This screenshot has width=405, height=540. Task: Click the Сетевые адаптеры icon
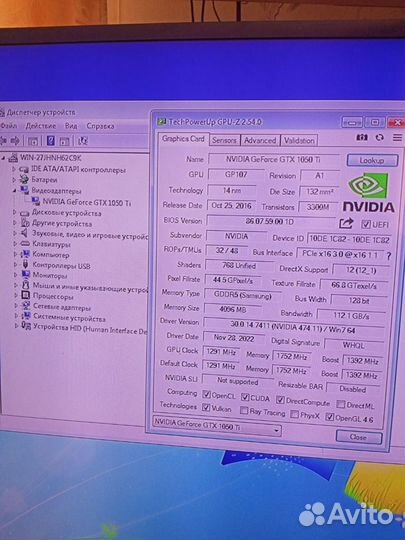point(26,305)
